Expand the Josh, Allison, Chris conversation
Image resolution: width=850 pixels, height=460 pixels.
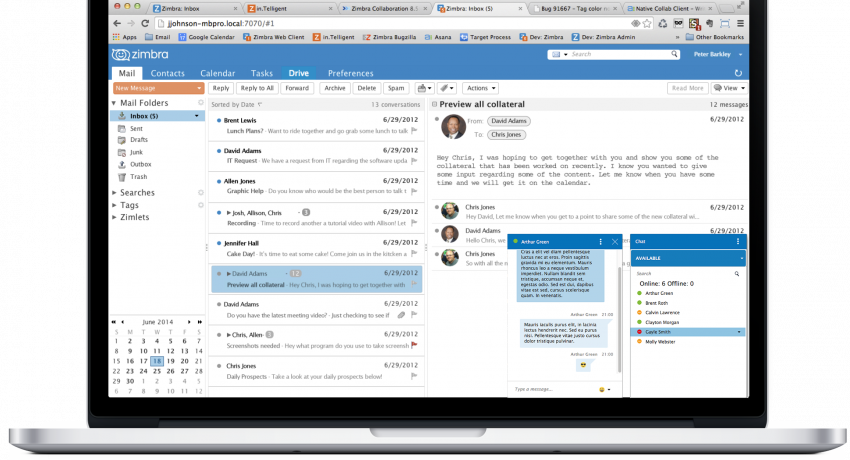229,213
